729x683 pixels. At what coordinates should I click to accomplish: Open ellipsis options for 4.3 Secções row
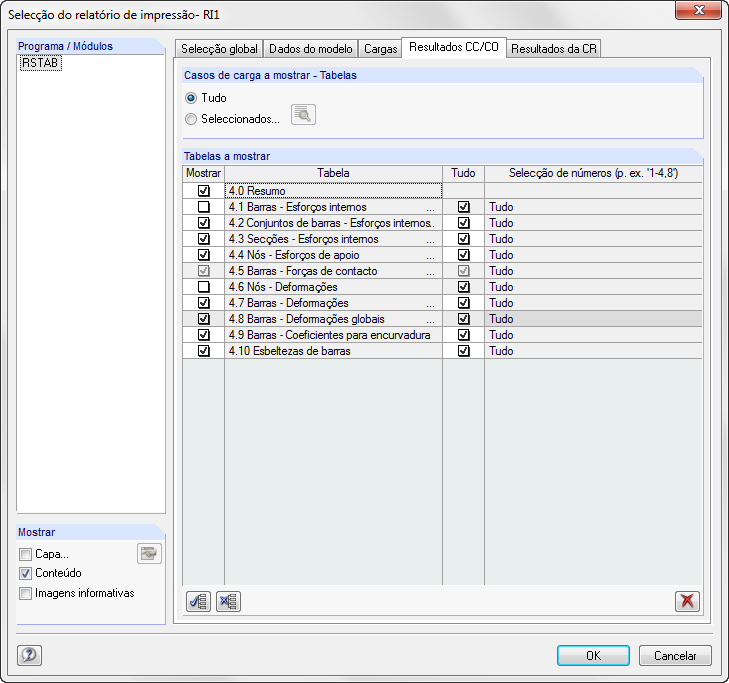click(431, 239)
